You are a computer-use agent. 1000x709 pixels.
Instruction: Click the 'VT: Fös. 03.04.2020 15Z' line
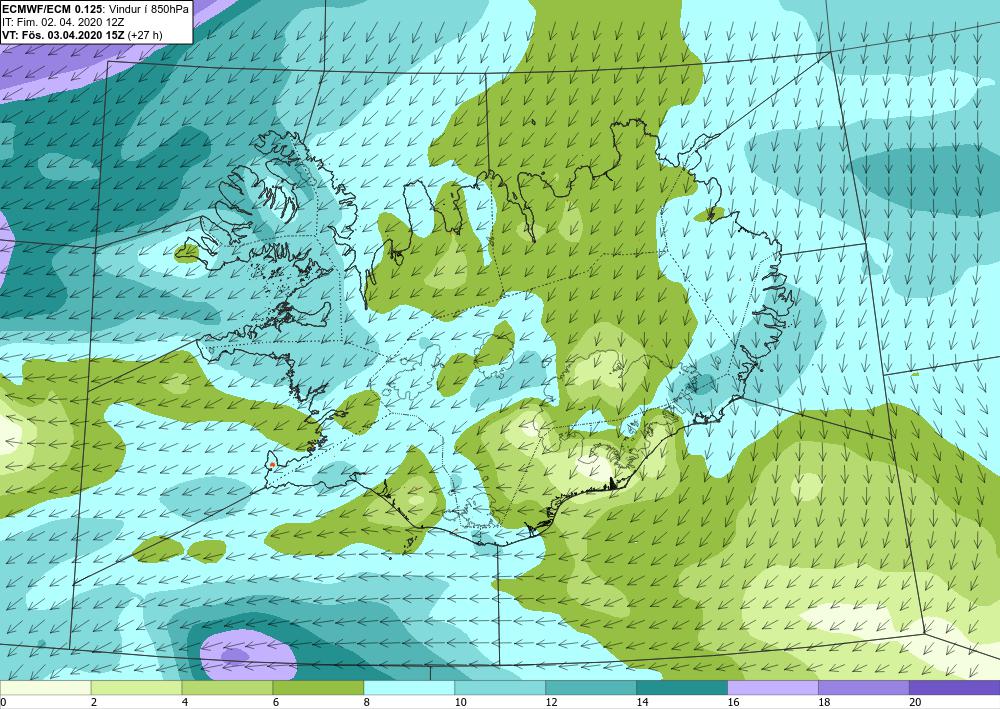click(63, 35)
